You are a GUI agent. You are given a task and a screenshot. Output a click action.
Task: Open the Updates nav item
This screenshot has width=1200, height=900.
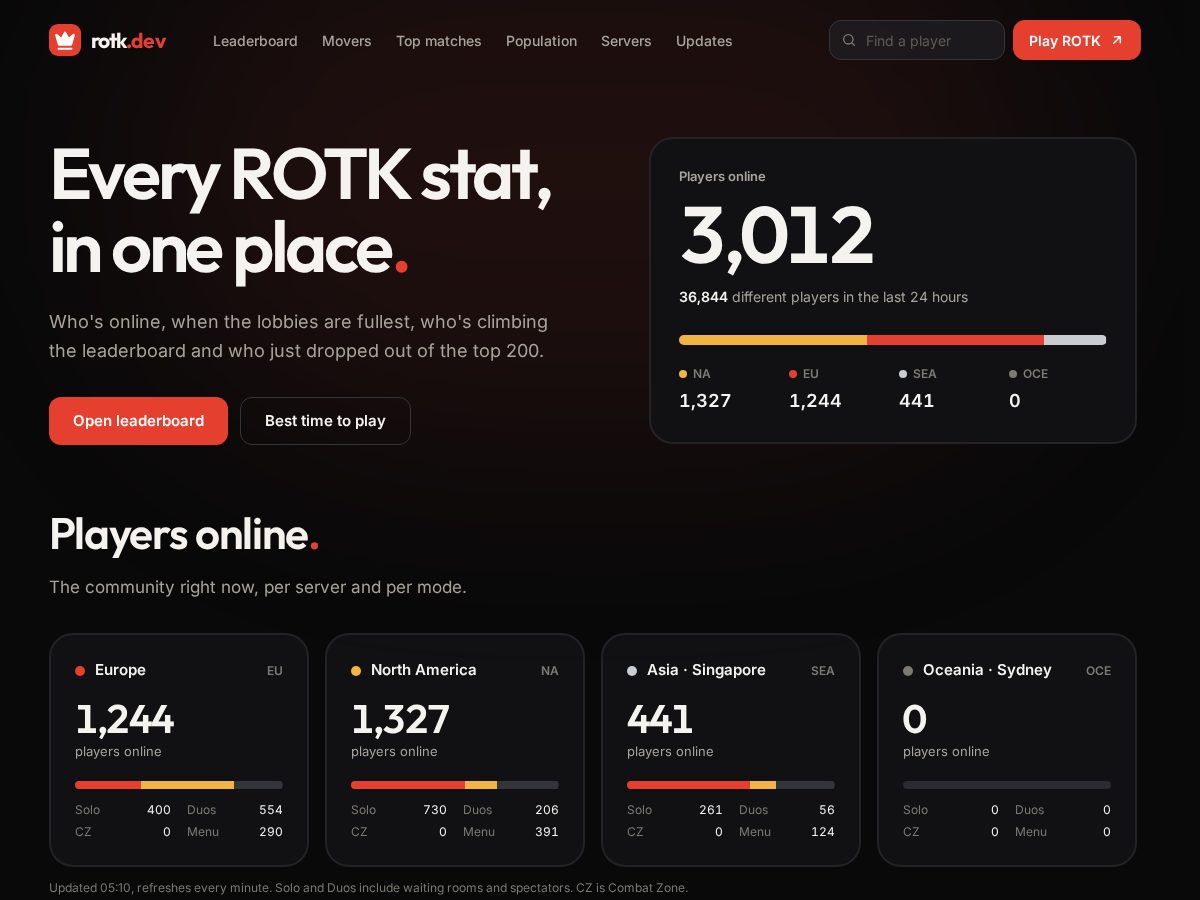(x=704, y=41)
